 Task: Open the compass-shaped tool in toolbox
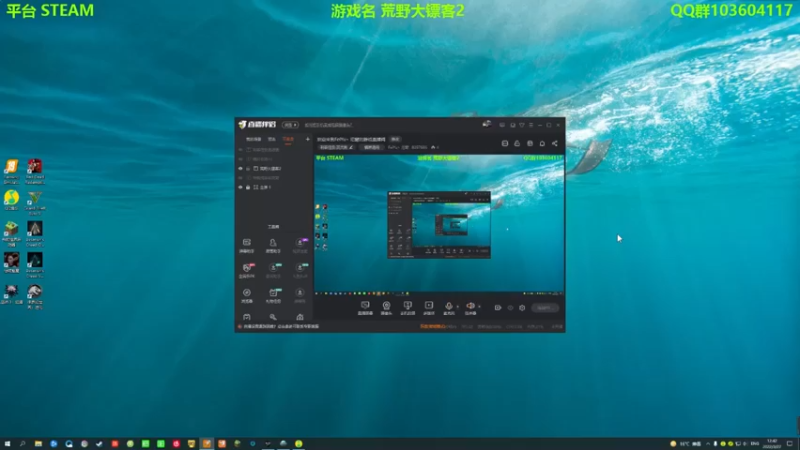point(247,295)
